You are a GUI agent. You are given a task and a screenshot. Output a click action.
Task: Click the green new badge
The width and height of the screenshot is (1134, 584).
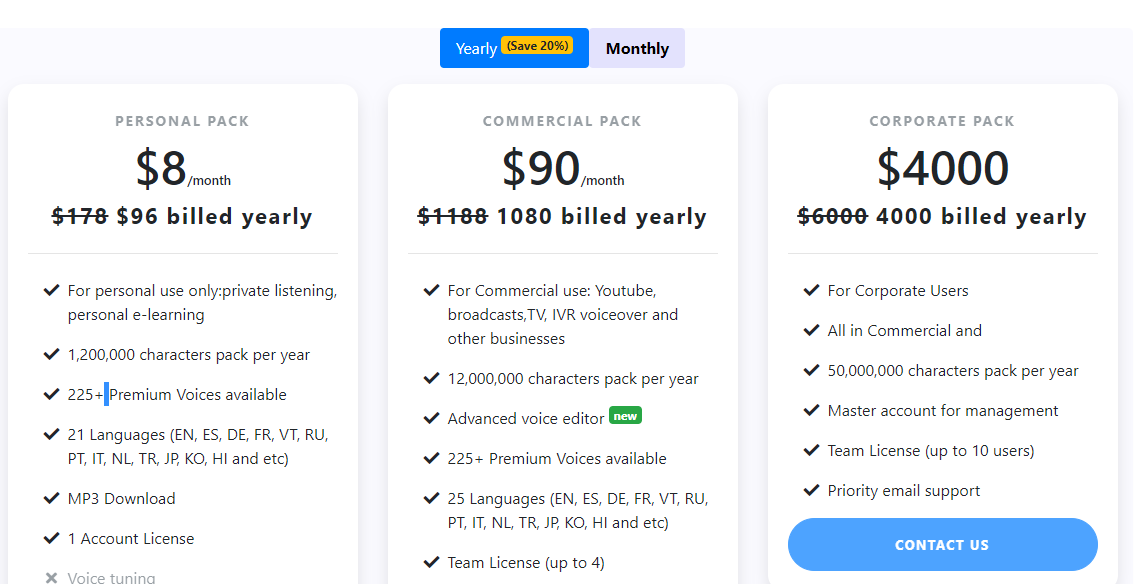coord(625,415)
